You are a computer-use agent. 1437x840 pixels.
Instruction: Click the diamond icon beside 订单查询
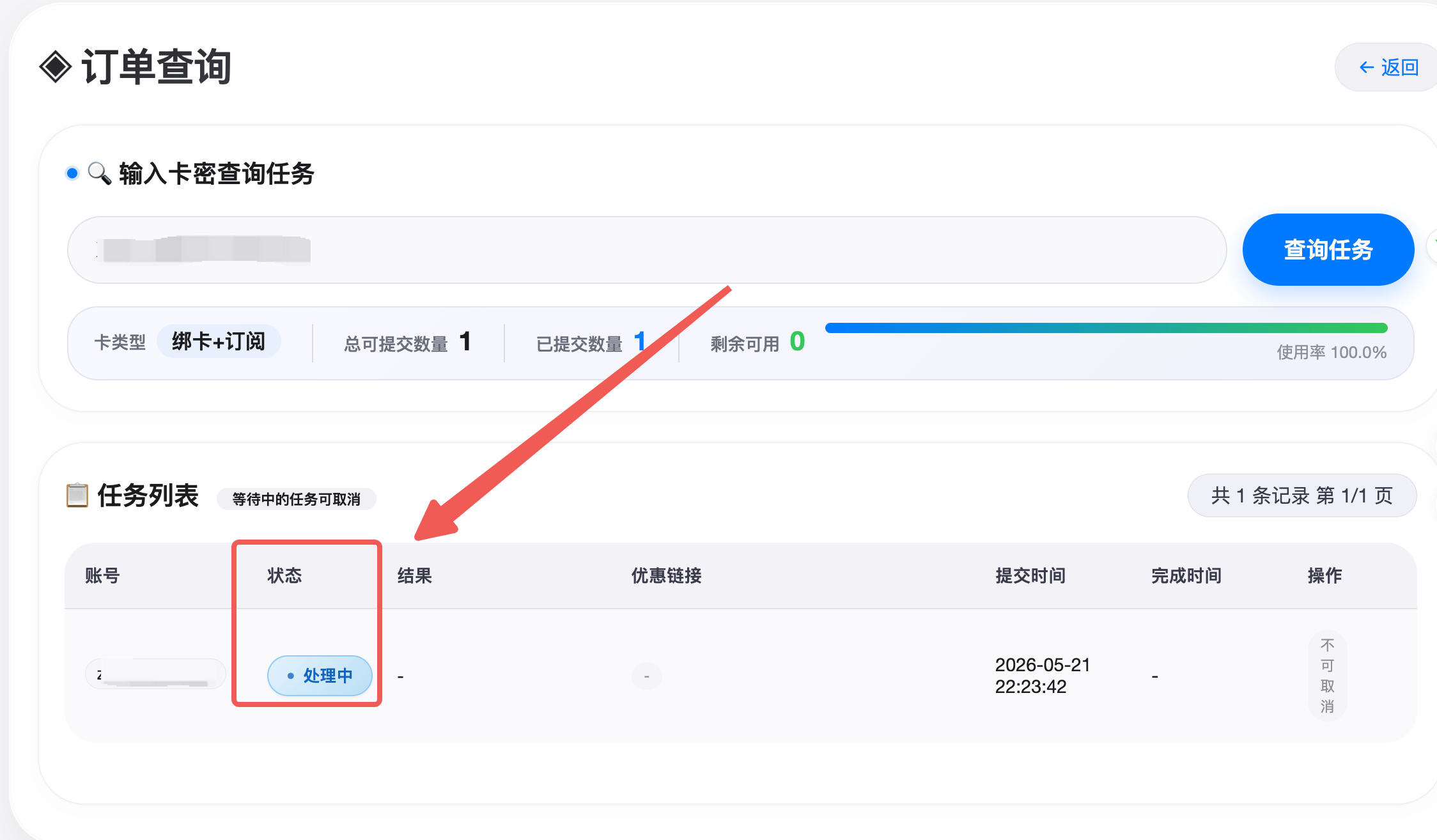[x=56, y=67]
